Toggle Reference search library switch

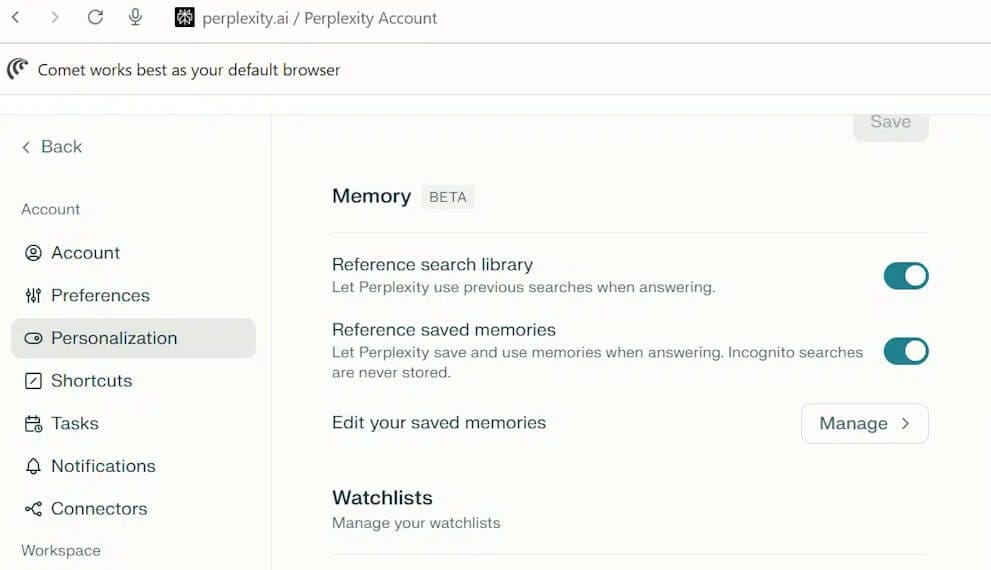click(906, 276)
